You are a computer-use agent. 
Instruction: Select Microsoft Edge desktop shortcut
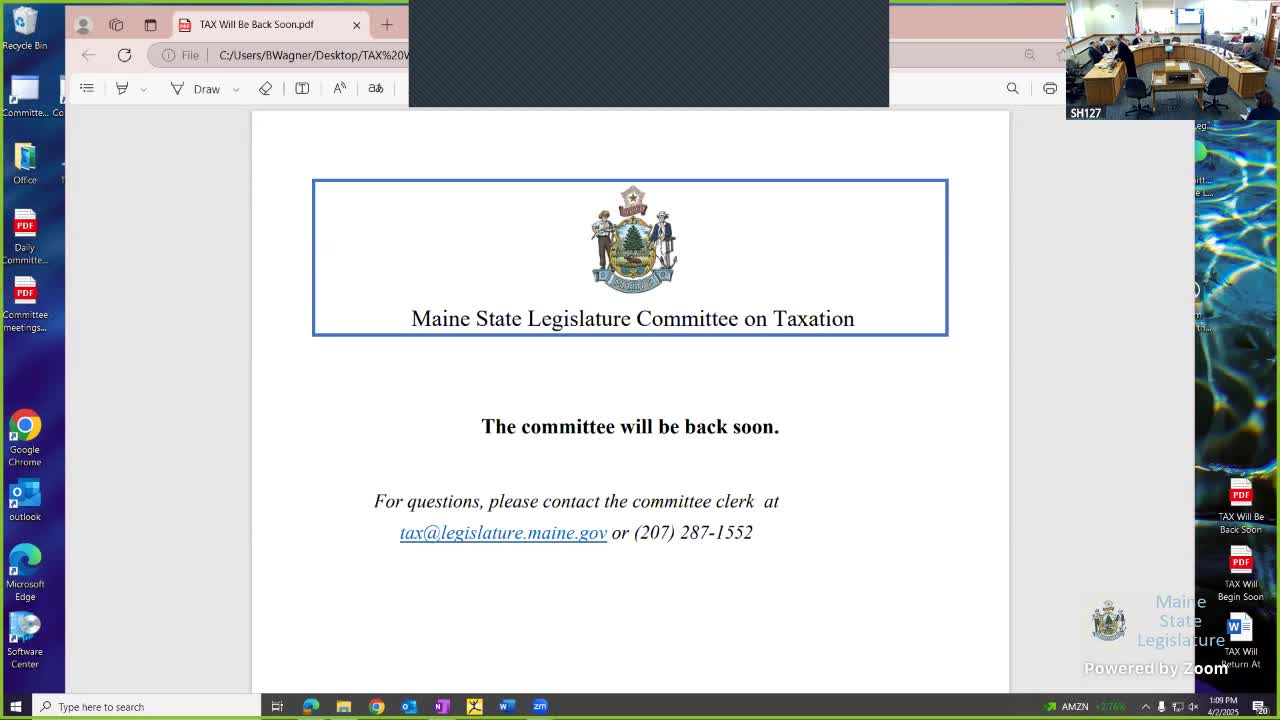click(x=25, y=573)
